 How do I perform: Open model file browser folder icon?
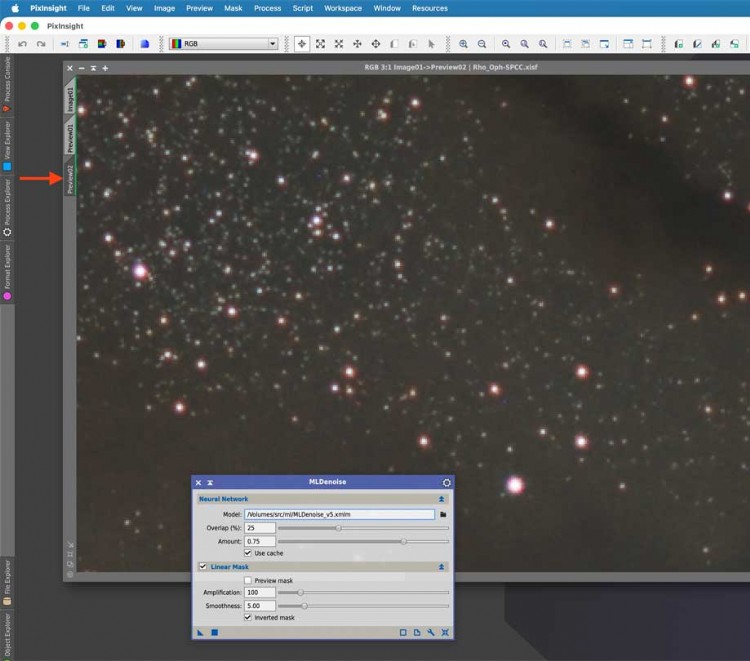(443, 515)
